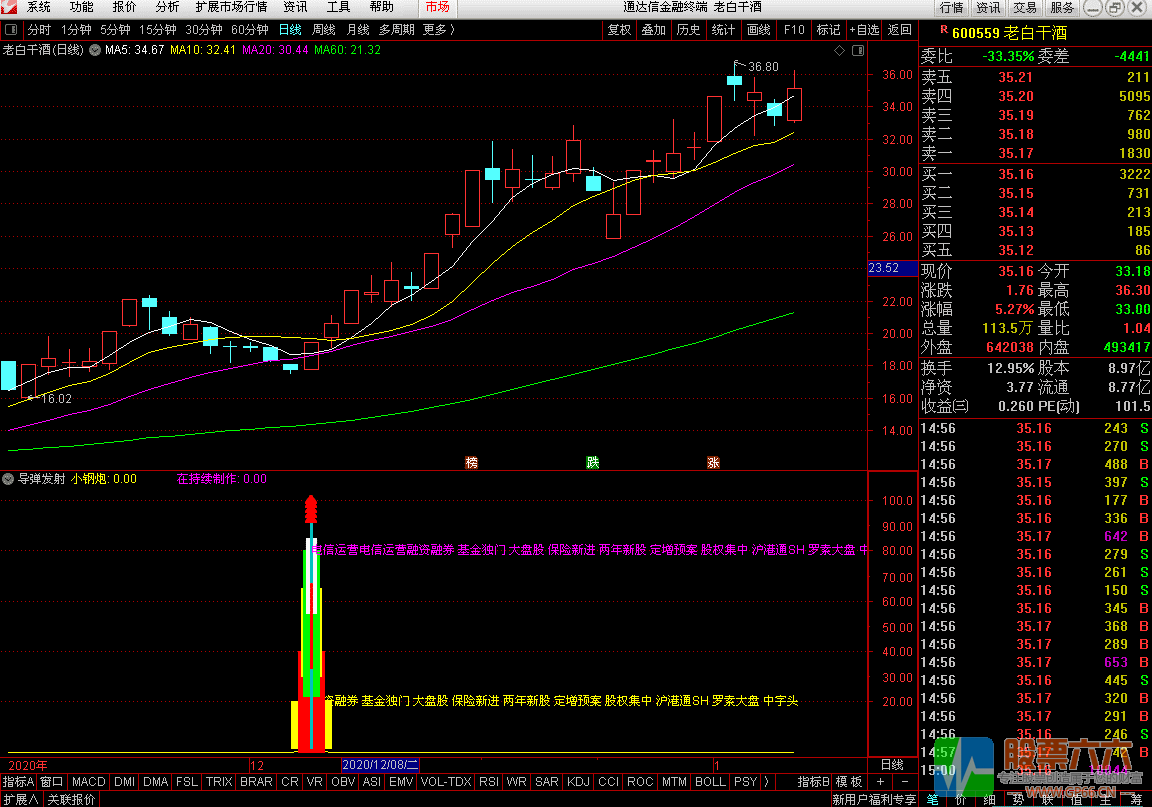Expand the 更多 period options
This screenshot has height=807, width=1152.
tap(437, 30)
